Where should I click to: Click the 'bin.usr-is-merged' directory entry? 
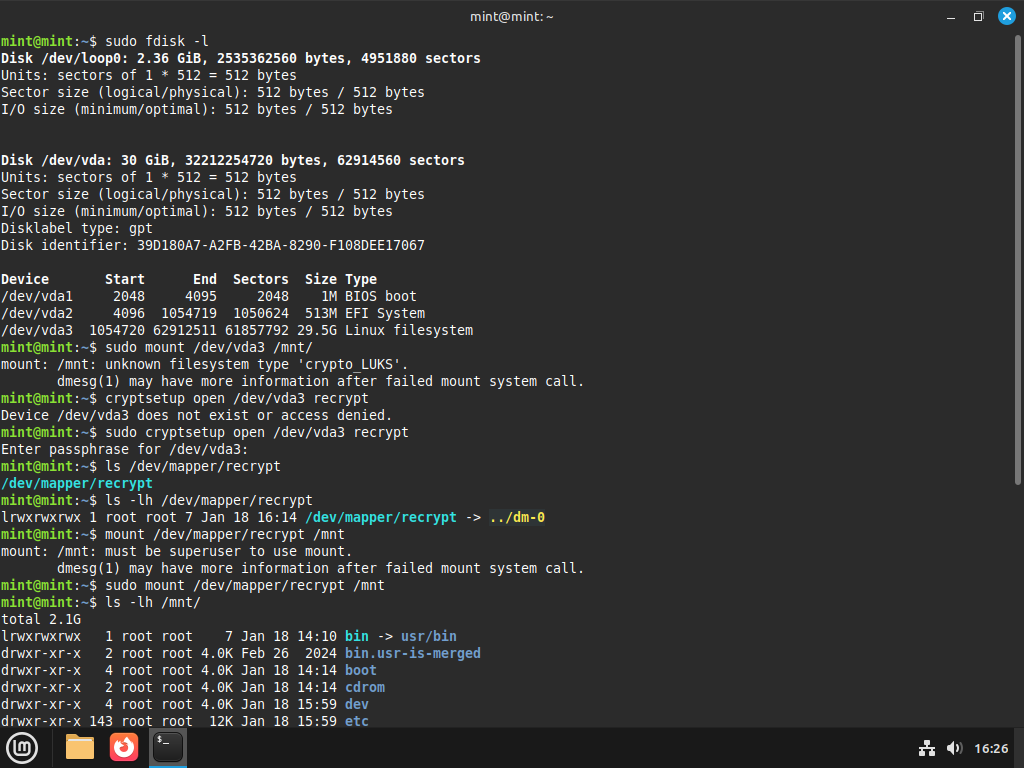point(412,653)
